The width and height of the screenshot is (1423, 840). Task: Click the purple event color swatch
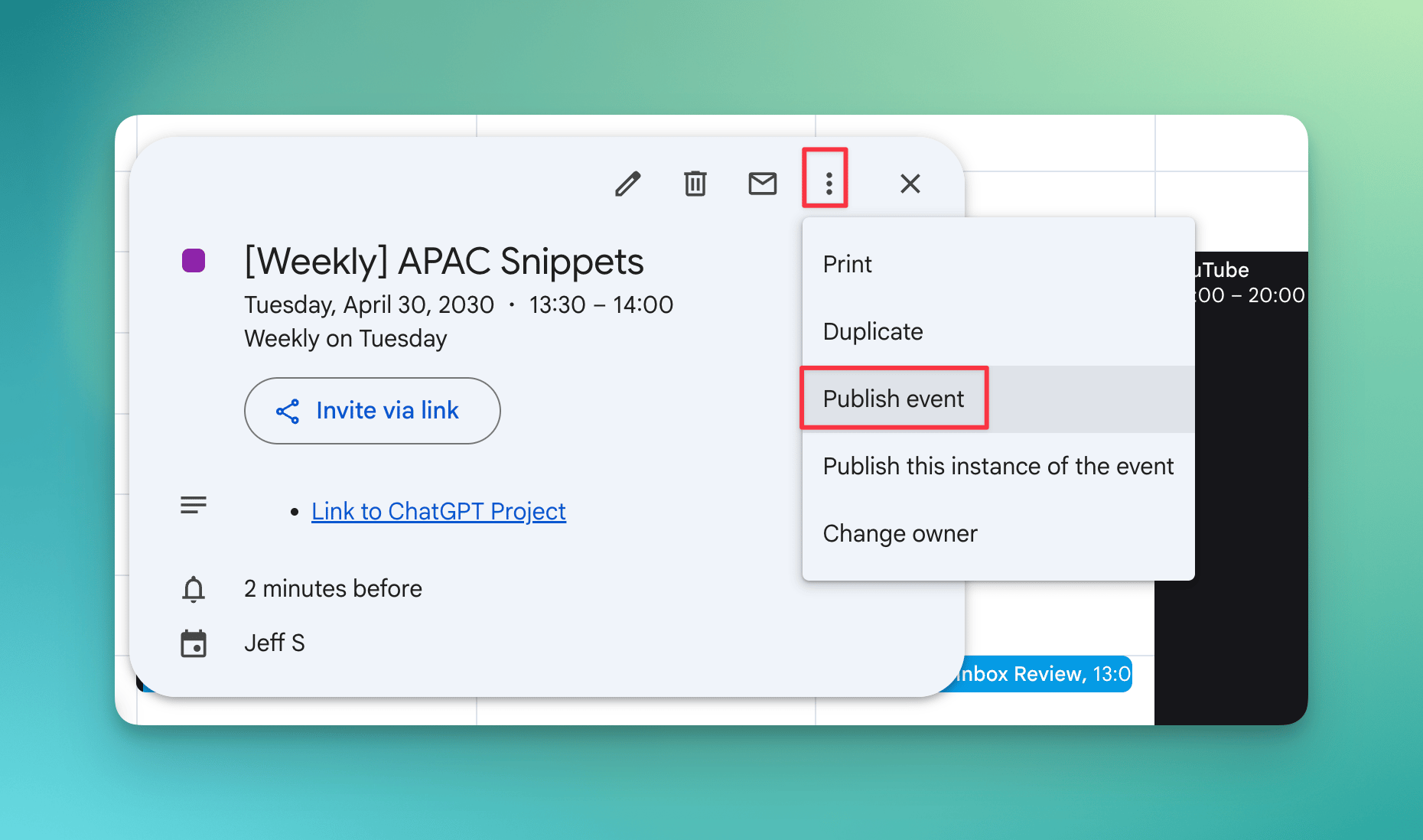click(x=194, y=261)
